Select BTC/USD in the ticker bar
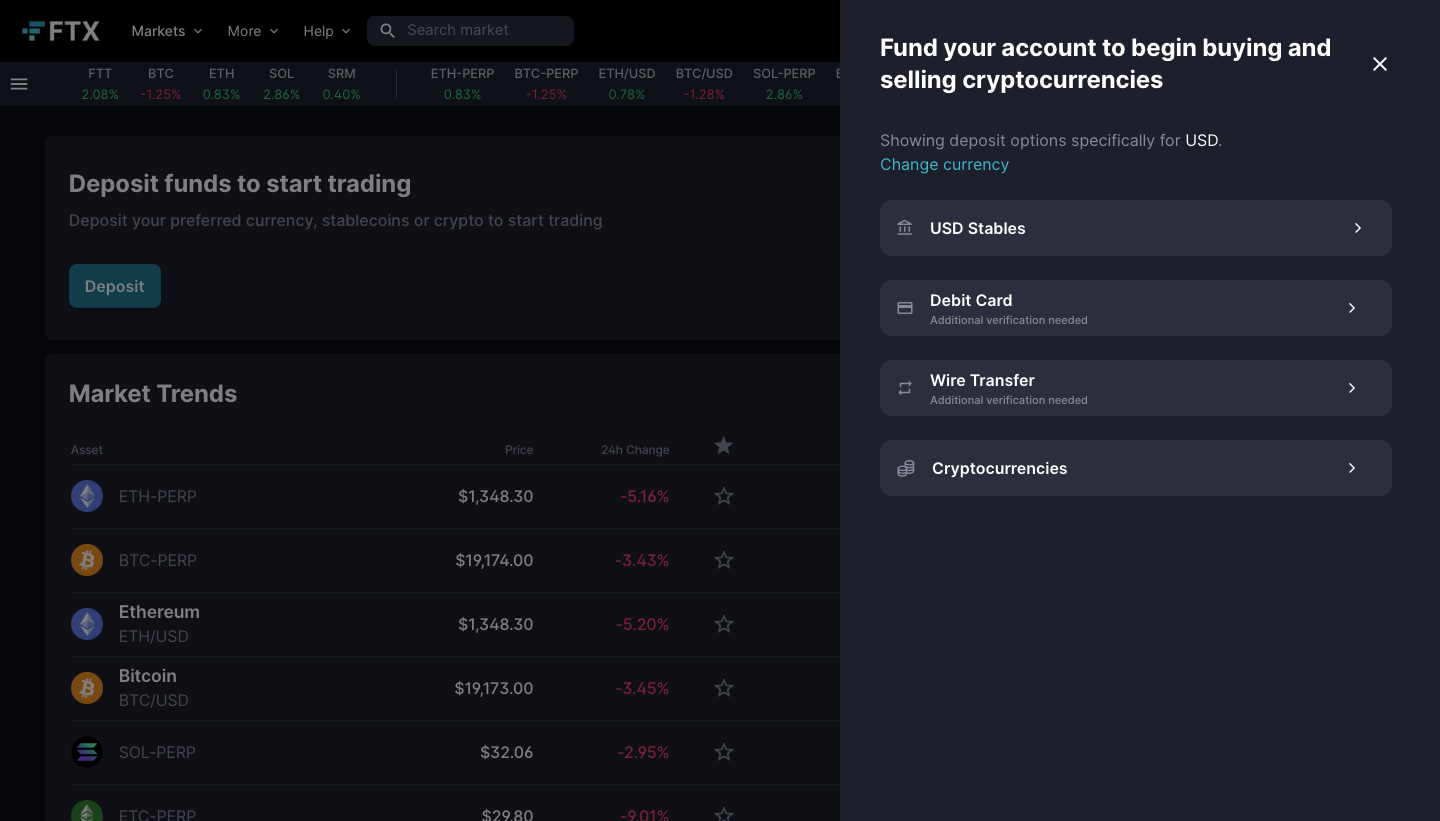This screenshot has width=1440, height=821. (704, 84)
